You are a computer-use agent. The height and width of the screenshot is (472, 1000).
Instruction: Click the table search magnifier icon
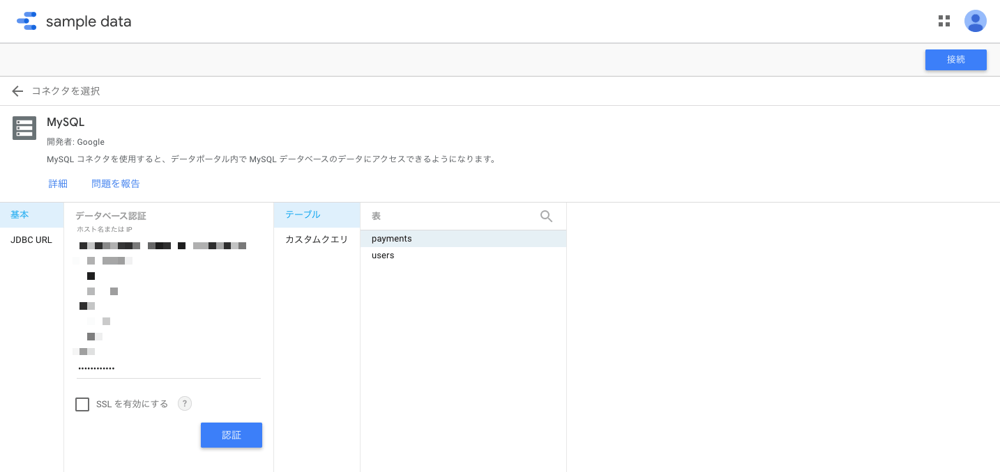click(546, 216)
